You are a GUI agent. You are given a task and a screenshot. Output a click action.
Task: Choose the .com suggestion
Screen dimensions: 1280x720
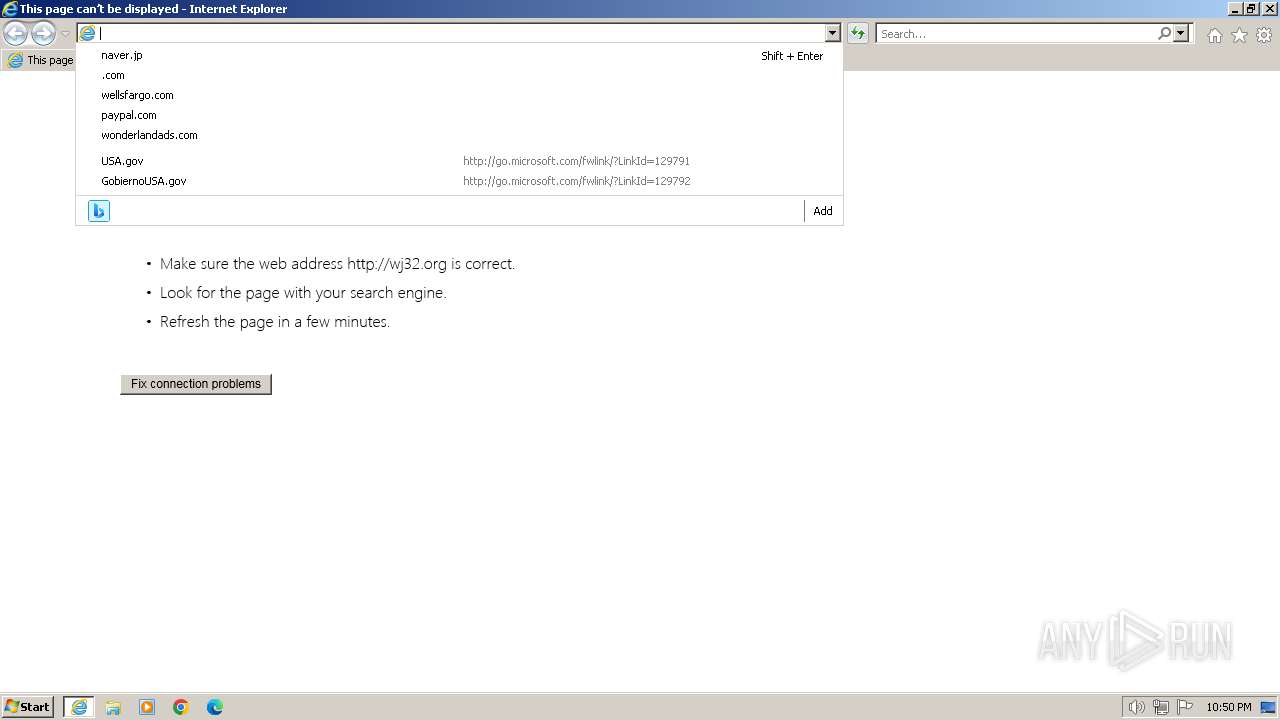(460, 75)
